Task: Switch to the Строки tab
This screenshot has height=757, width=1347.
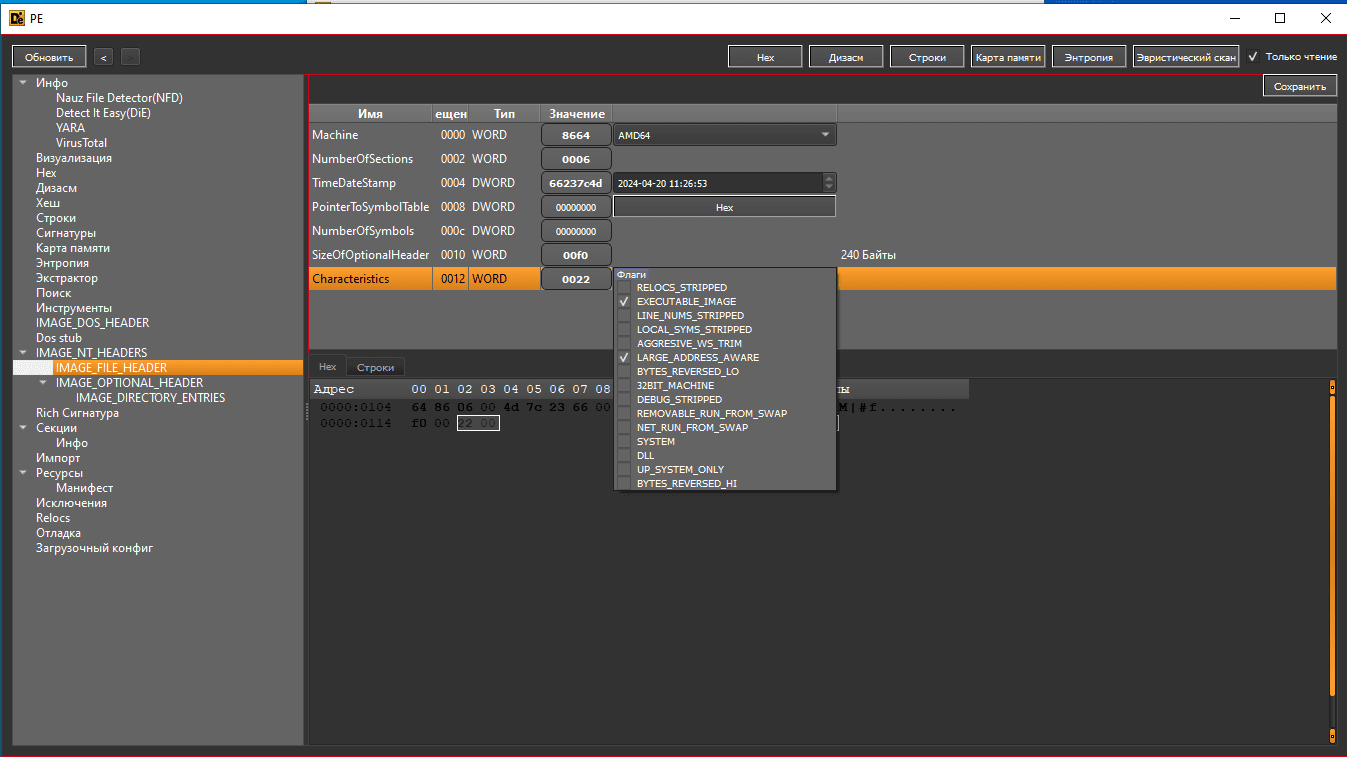Action: [375, 367]
